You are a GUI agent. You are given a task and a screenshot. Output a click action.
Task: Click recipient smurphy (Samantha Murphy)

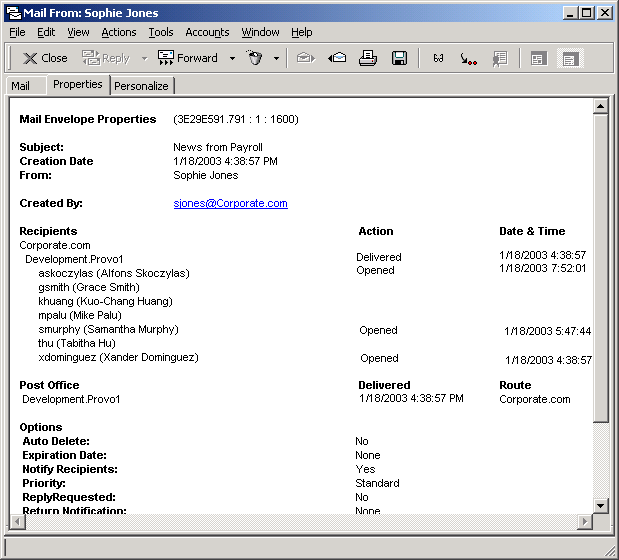(109, 329)
